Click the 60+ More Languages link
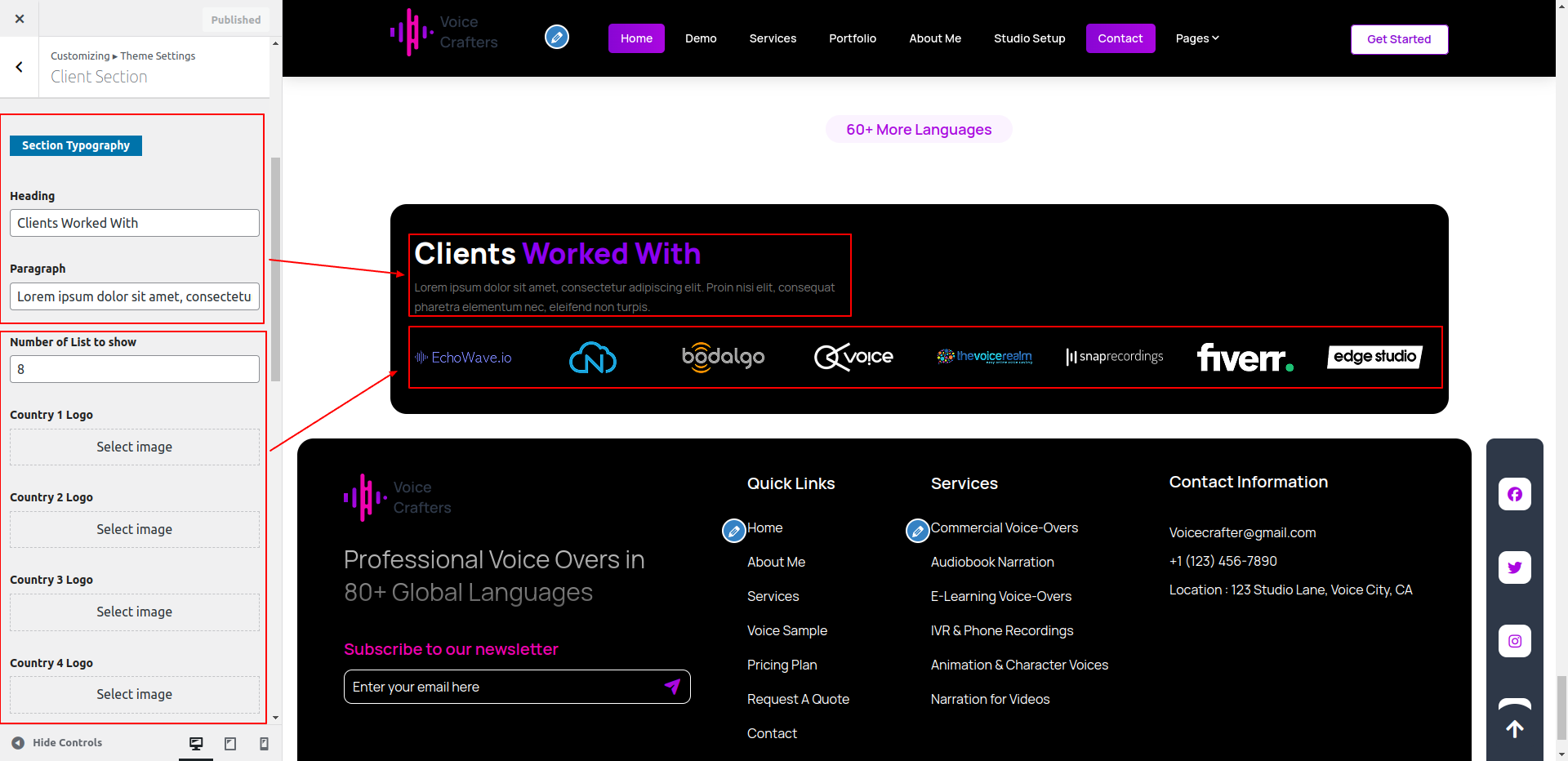 tap(919, 130)
